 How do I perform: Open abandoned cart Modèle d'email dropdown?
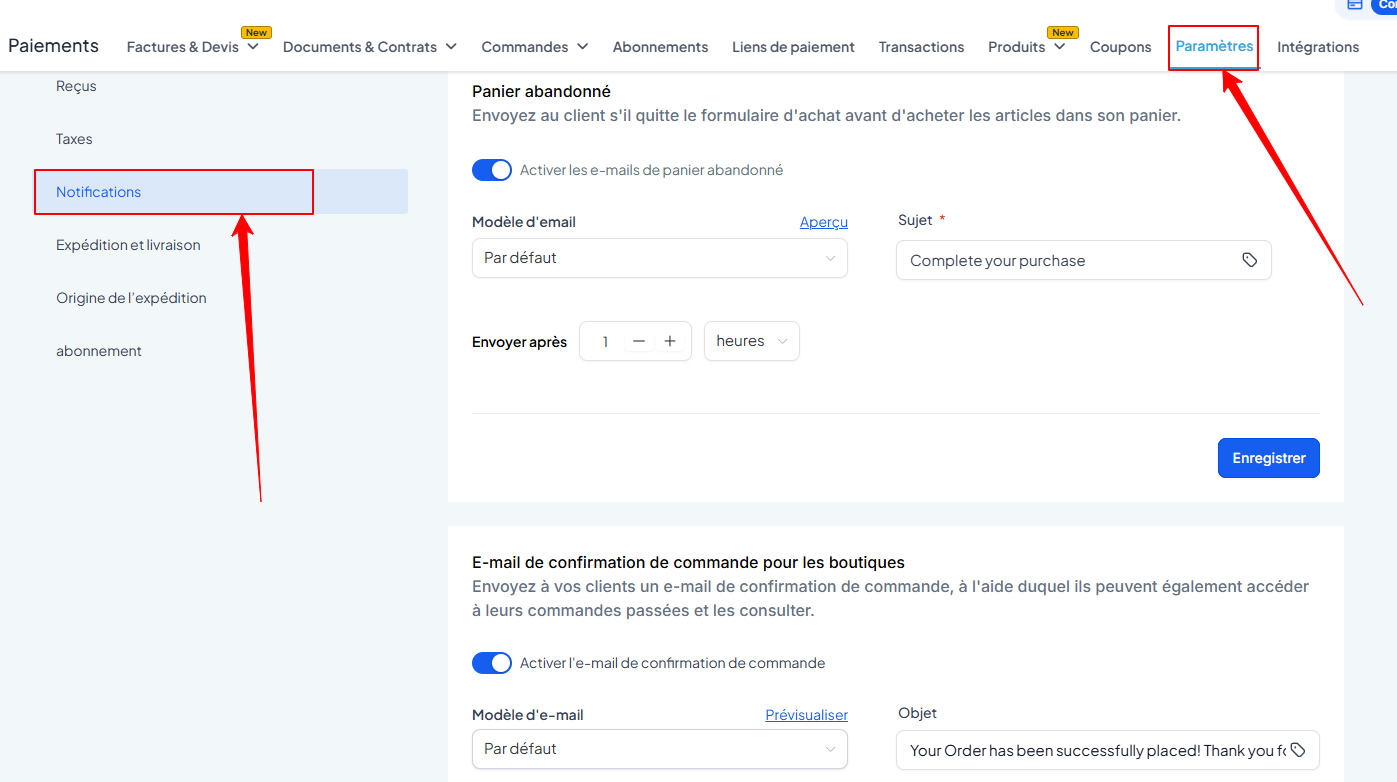(659, 258)
